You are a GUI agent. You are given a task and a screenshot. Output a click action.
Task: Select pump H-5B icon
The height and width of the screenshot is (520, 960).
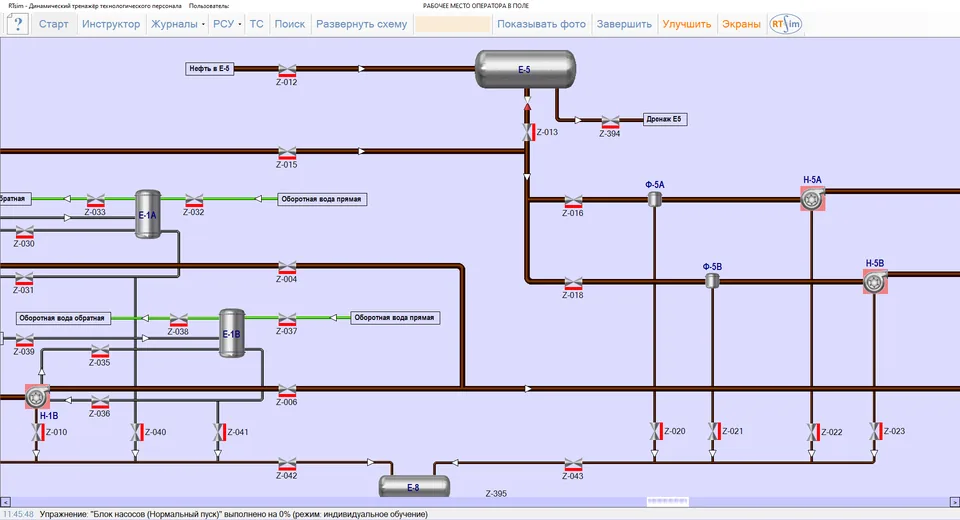[x=876, y=282]
